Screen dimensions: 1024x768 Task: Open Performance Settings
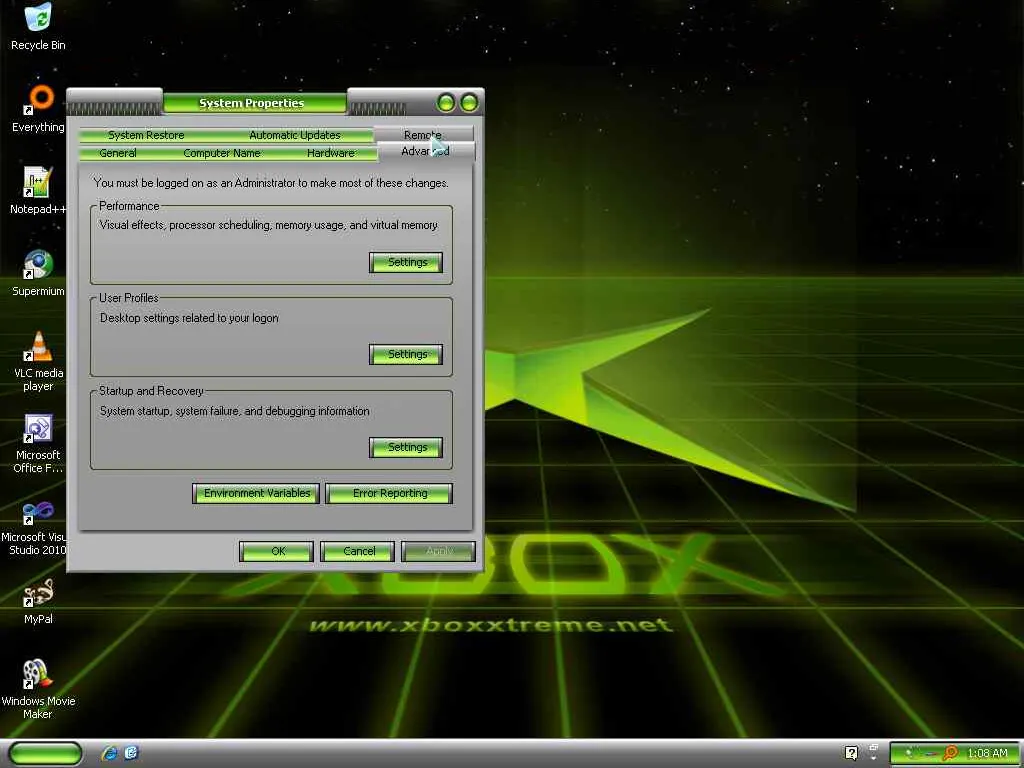(x=406, y=263)
